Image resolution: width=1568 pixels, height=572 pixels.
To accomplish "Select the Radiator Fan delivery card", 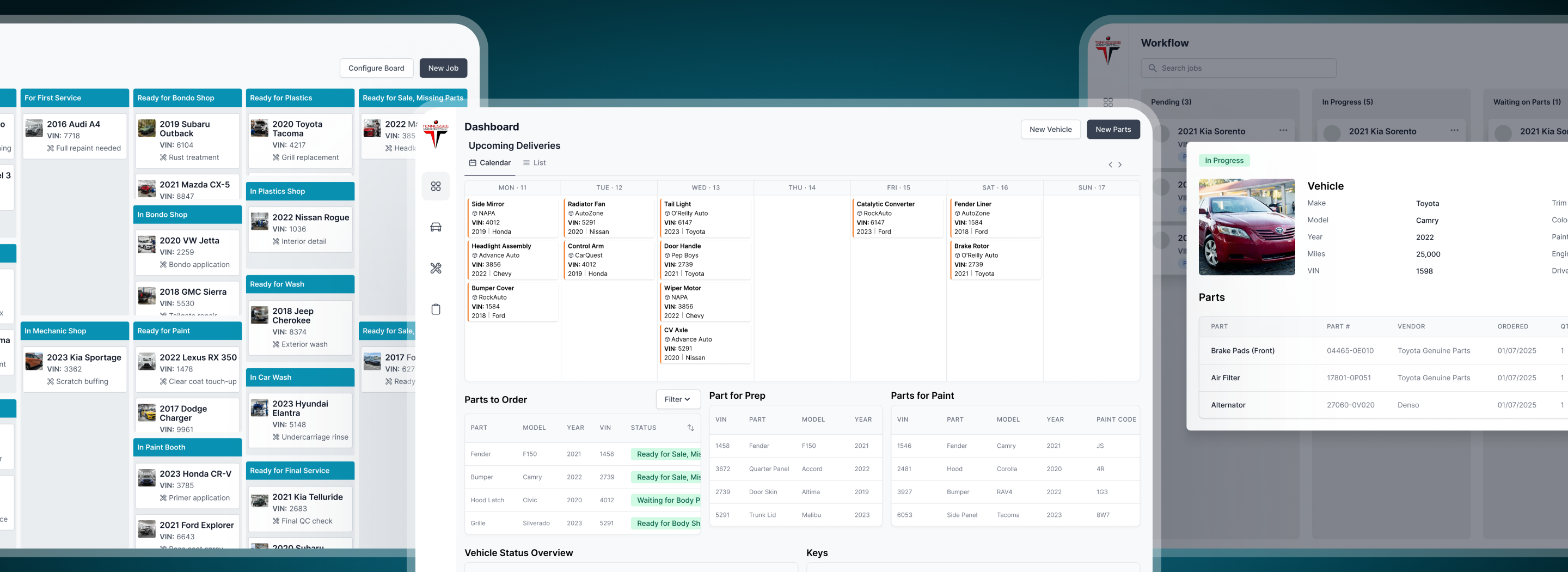I will (x=609, y=218).
